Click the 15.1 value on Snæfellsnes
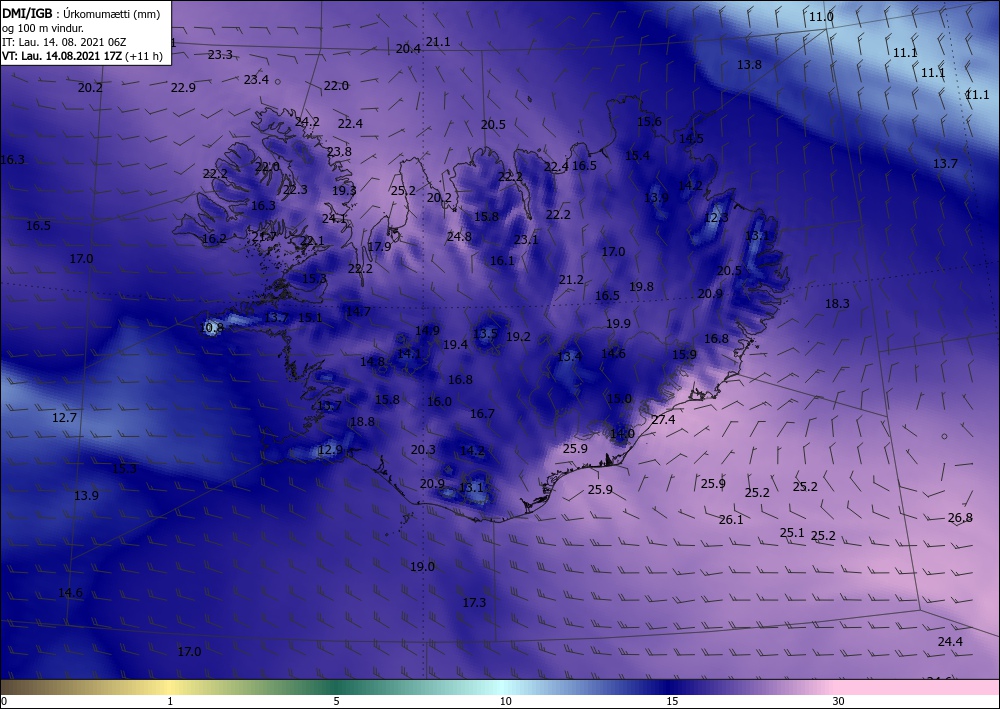 point(310,317)
